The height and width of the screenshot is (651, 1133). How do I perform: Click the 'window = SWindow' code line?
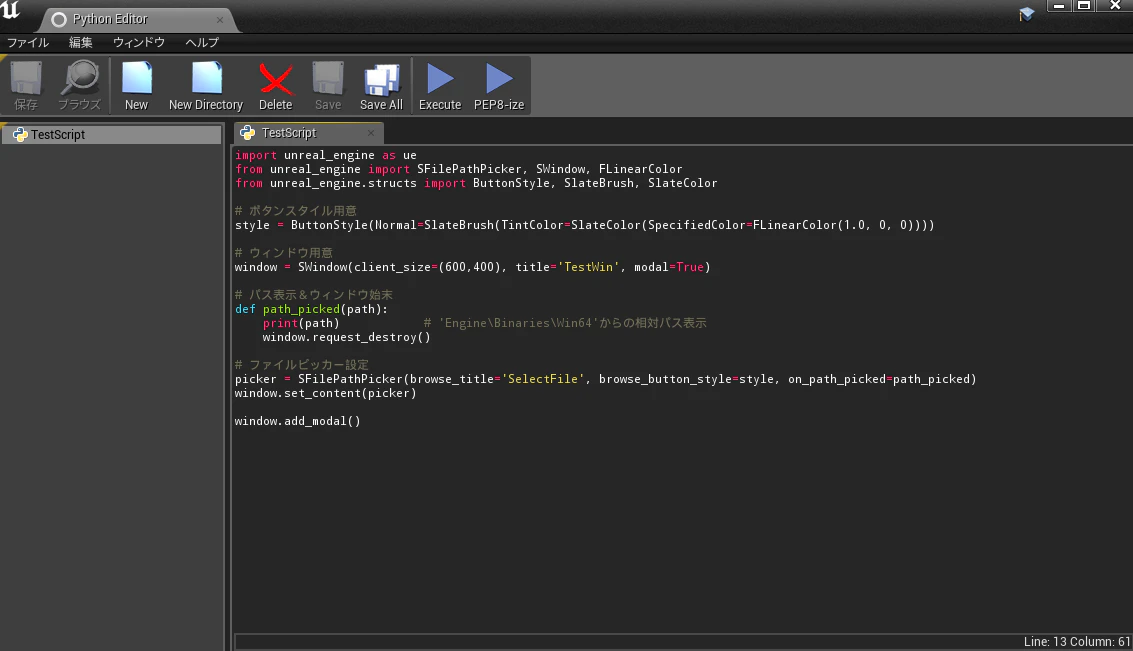tap(473, 267)
